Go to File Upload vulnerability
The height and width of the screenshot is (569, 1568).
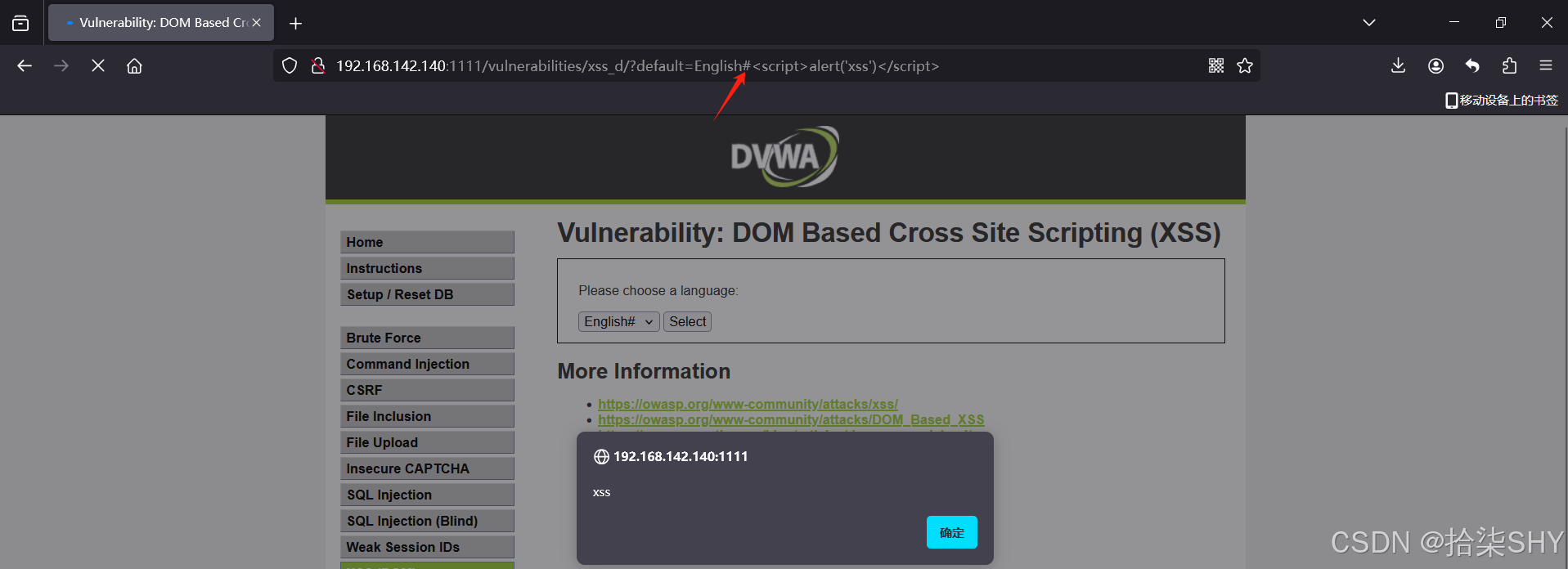pyautogui.click(x=427, y=442)
